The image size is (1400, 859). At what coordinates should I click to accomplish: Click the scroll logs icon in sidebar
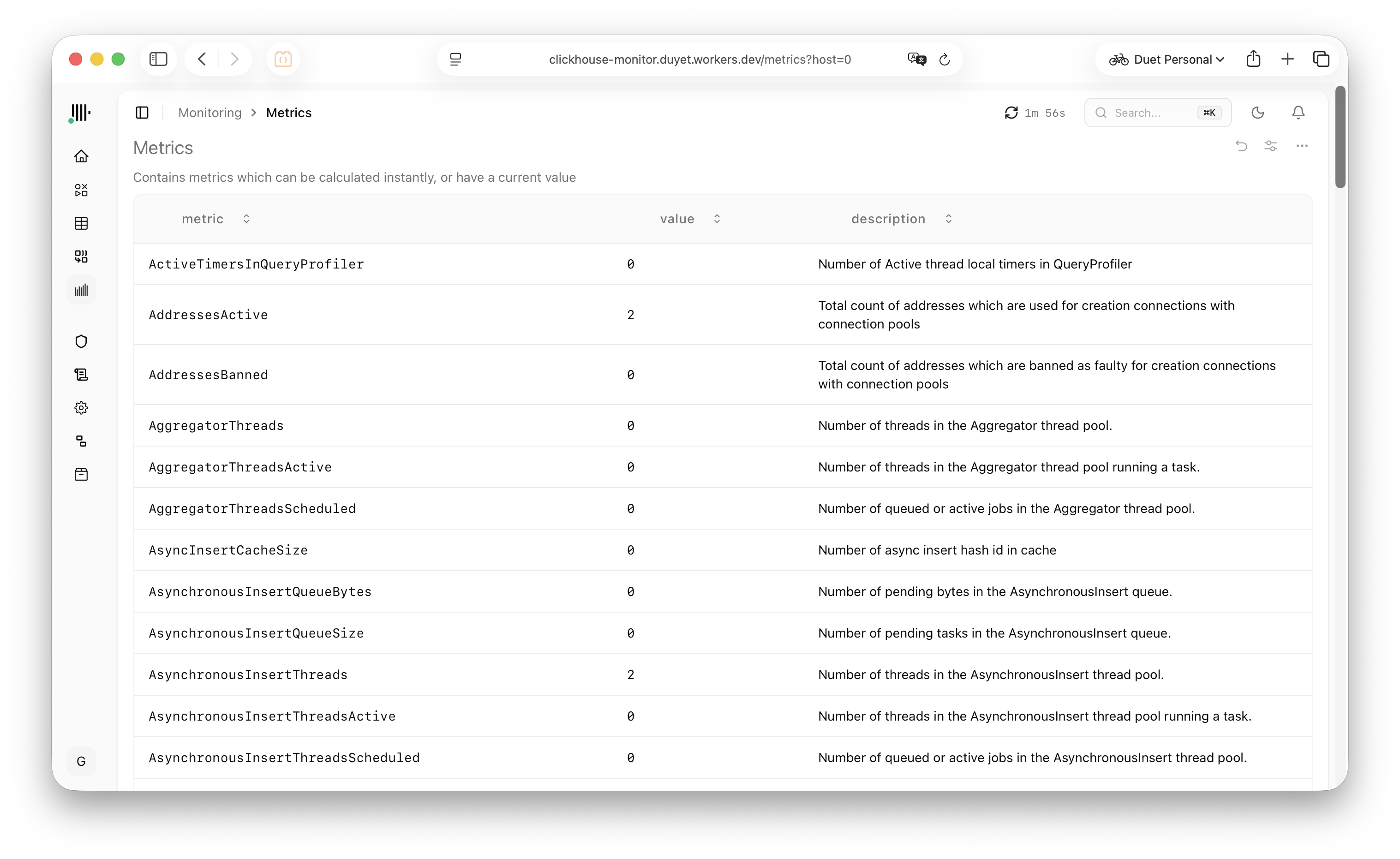pyautogui.click(x=81, y=375)
